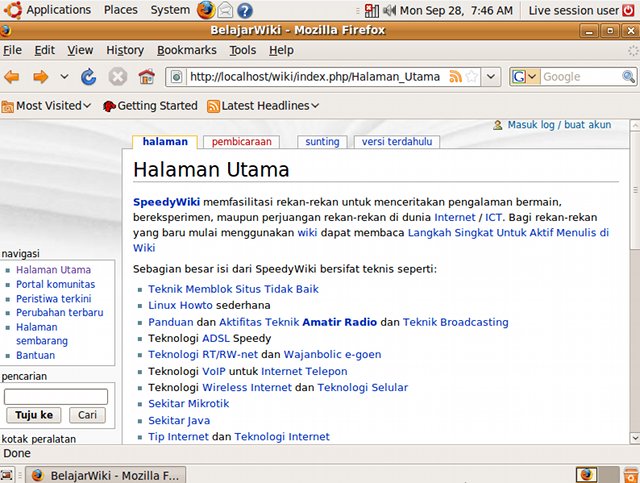Focus the Google search box

coord(581,77)
